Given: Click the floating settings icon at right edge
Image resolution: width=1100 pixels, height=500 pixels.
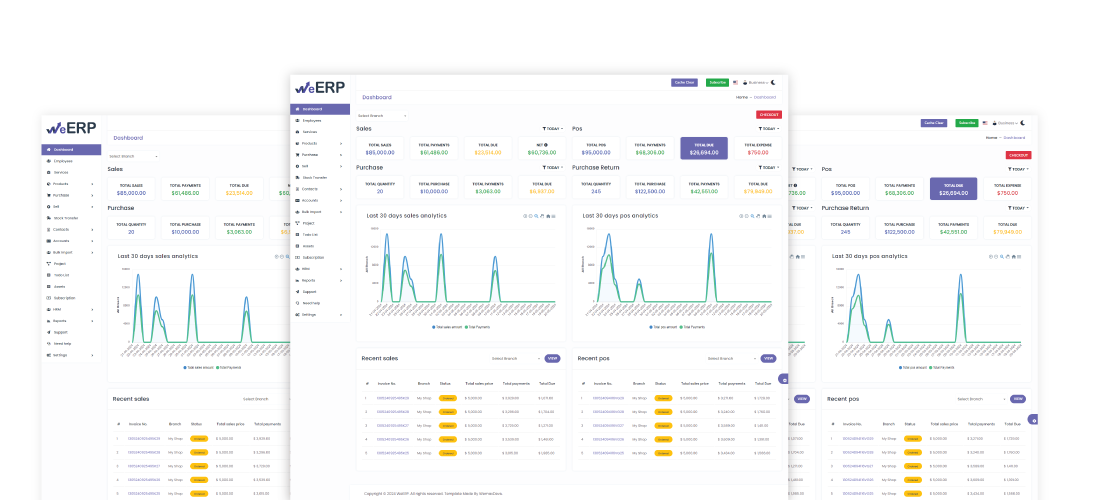Looking at the screenshot, I should click(x=783, y=379).
